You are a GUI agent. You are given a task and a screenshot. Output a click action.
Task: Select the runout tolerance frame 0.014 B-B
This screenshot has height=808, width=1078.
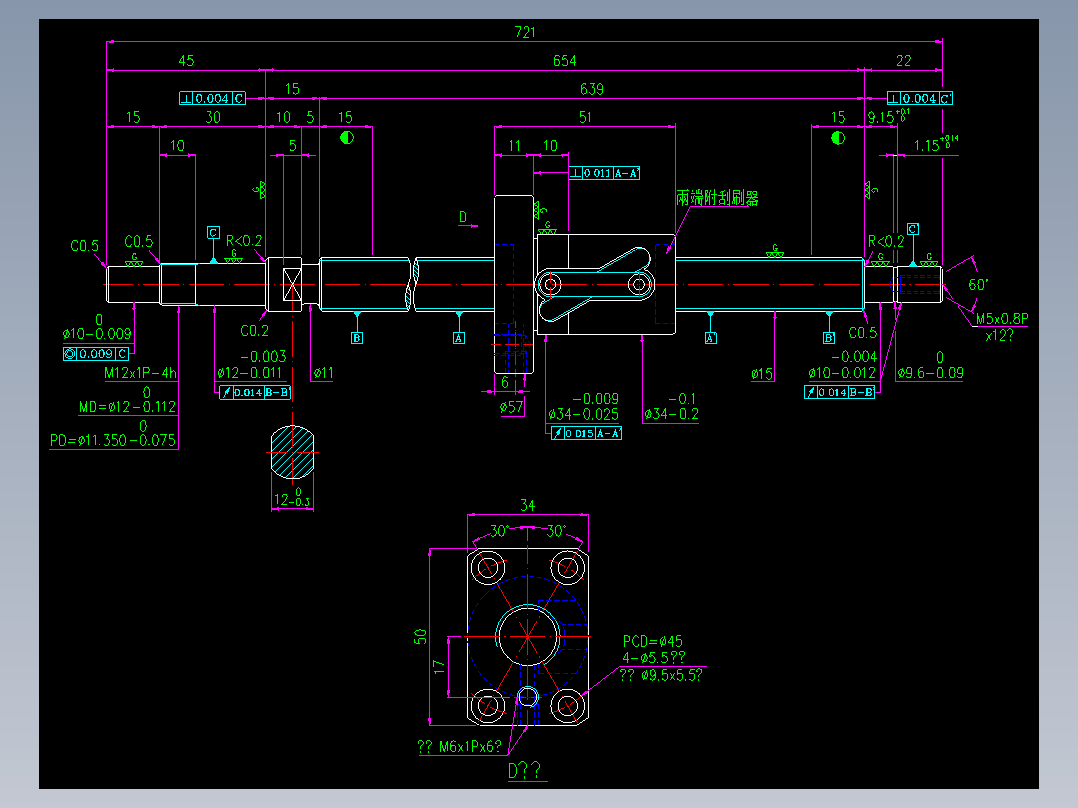[x=257, y=392]
